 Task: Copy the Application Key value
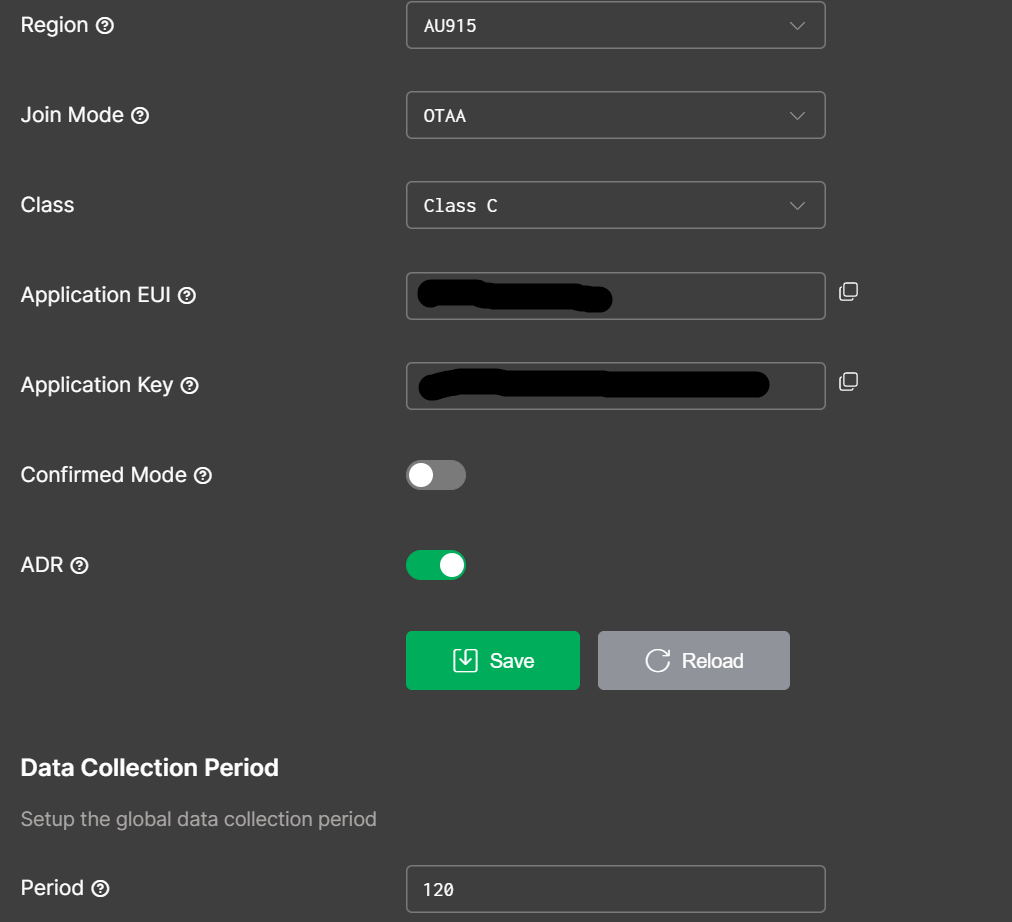848,382
